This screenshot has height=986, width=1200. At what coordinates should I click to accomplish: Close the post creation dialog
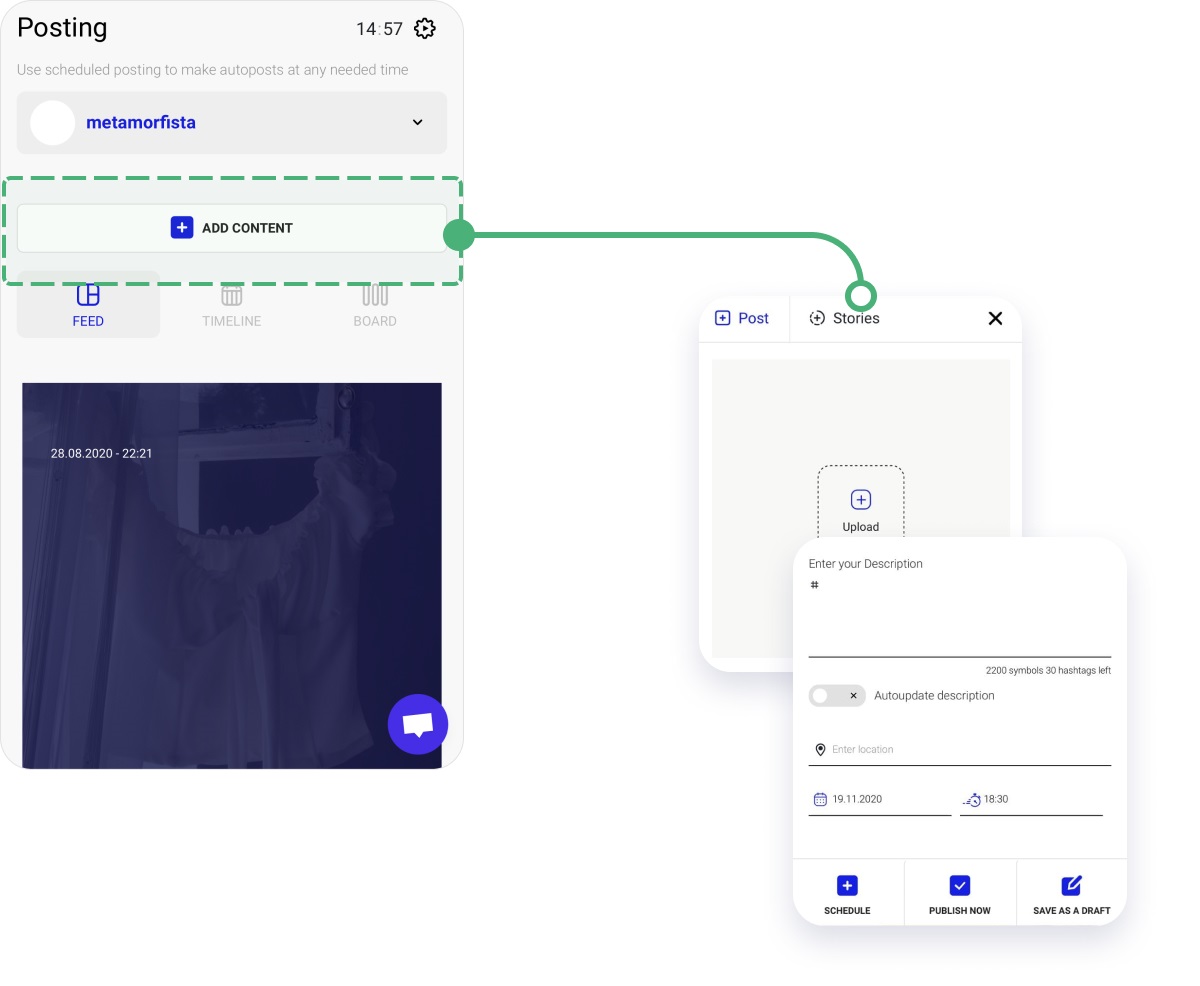click(x=995, y=318)
